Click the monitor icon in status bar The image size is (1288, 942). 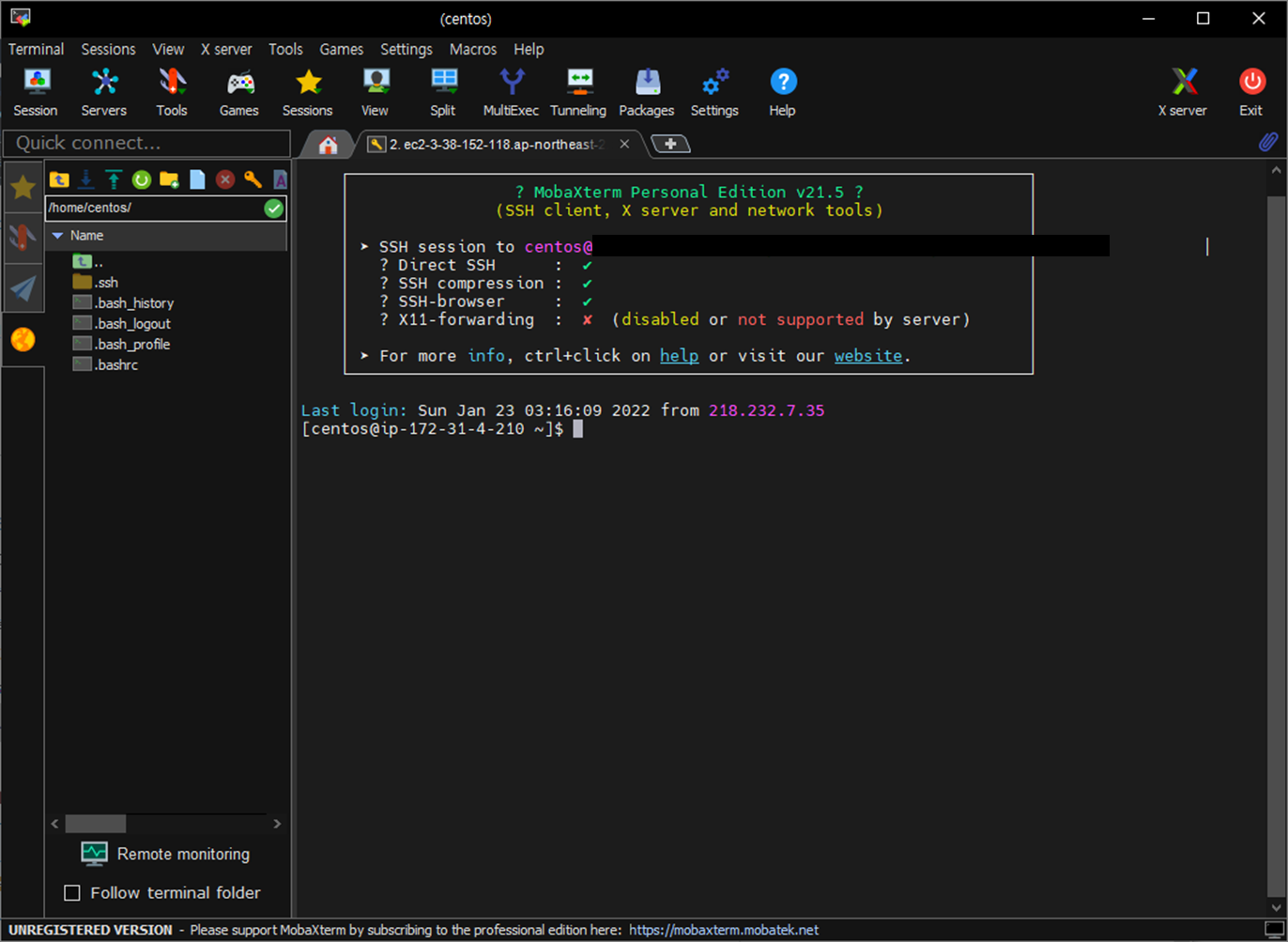coord(1274,930)
